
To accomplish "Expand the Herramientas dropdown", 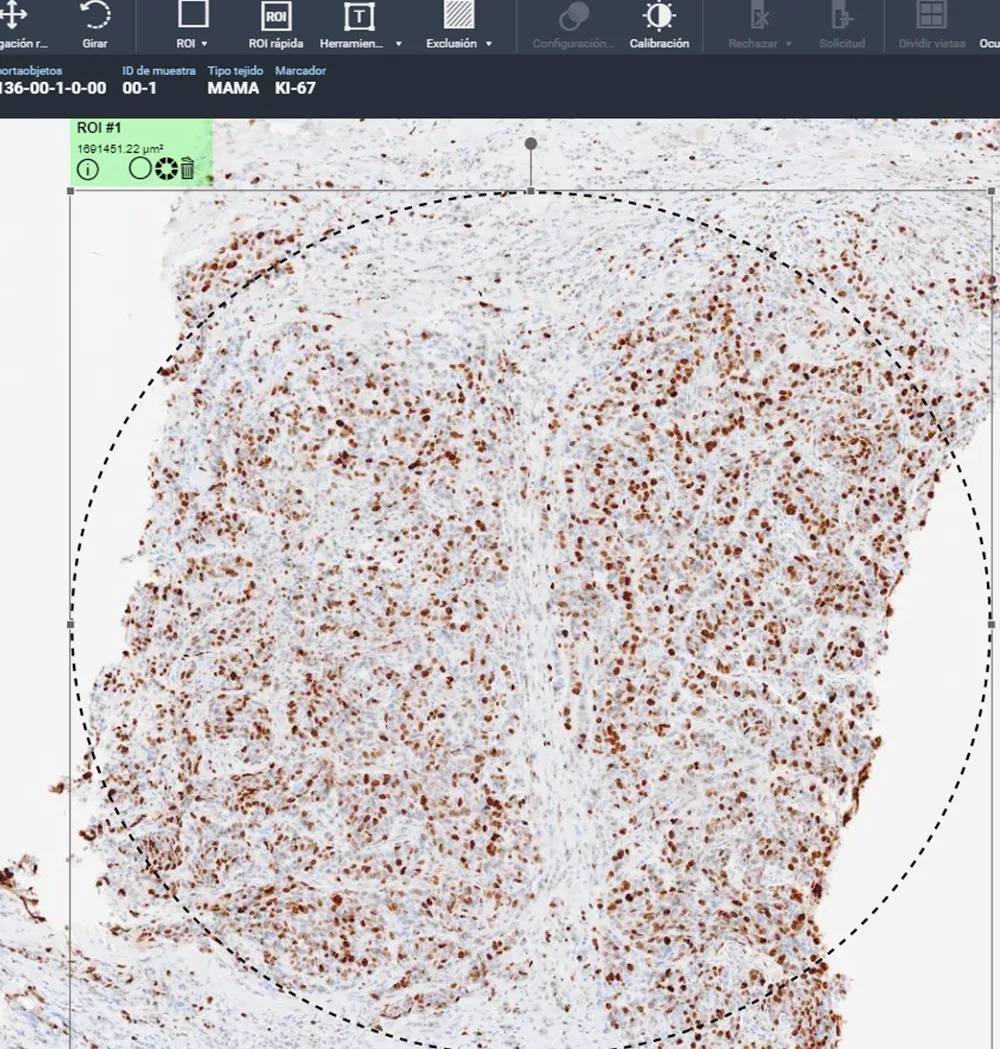I will 398,44.
